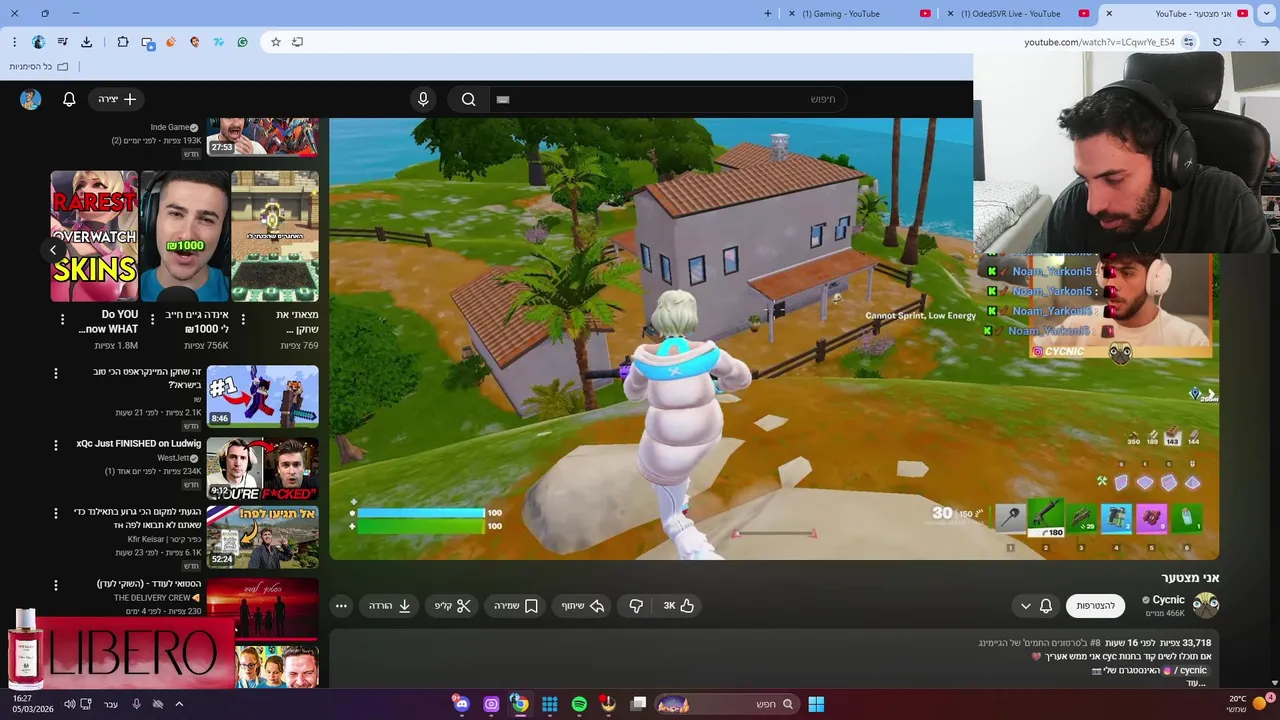Open All bookmarks folder (כל הסימניות)
This screenshot has height=720, width=1280.
pos(40,66)
